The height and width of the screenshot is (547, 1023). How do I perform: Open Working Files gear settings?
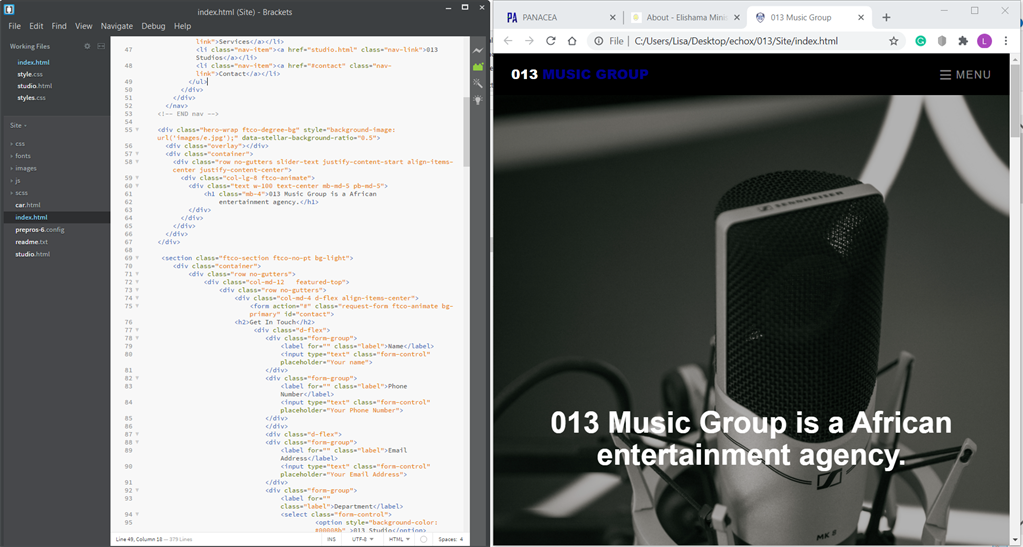click(x=87, y=46)
